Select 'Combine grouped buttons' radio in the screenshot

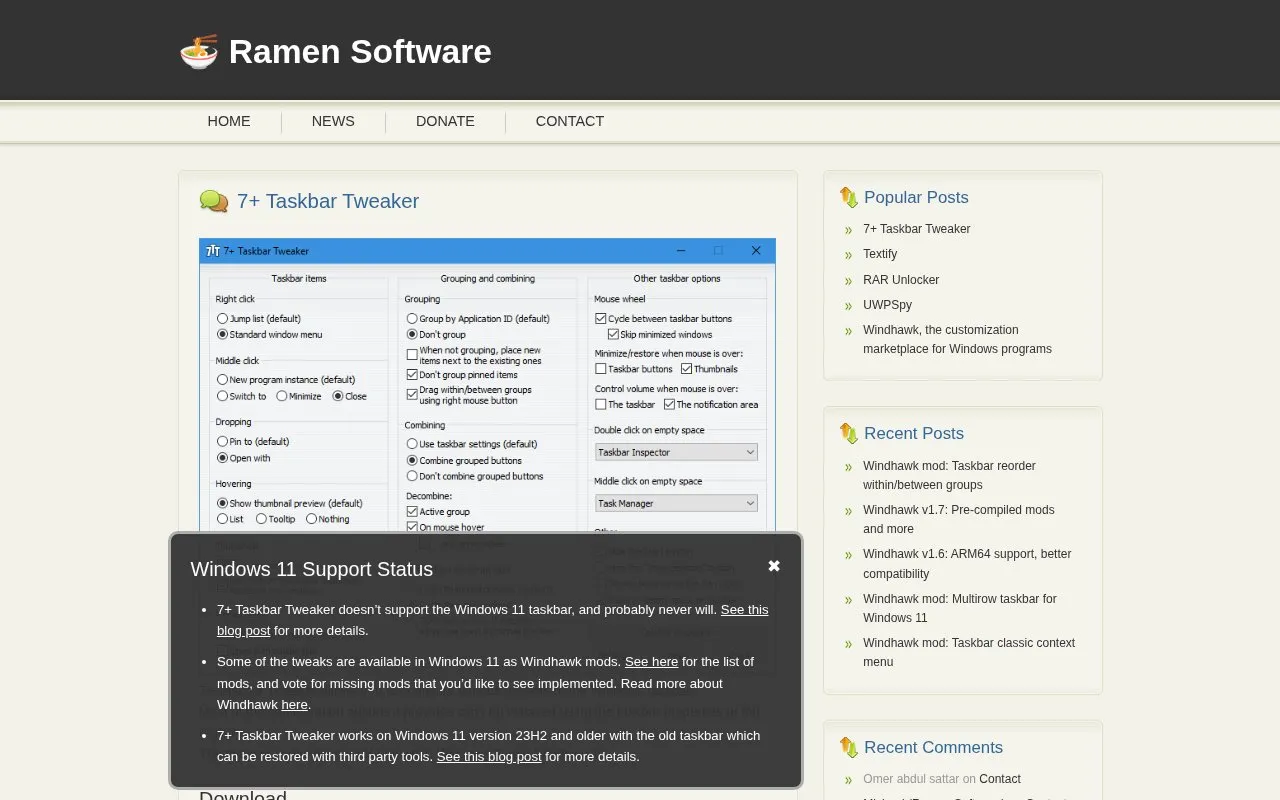point(412,461)
